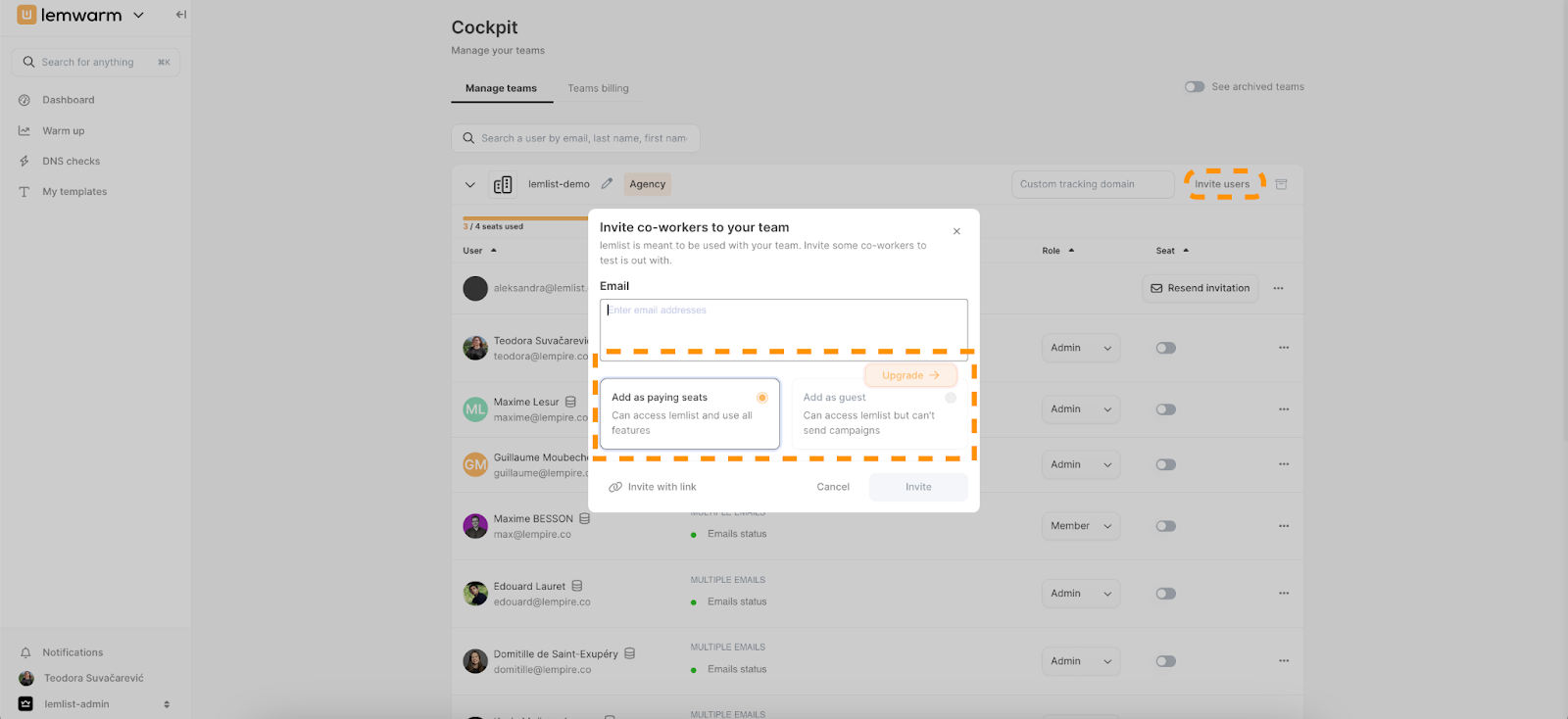Open the My templates sidebar item
The width and height of the screenshot is (1568, 719).
(x=74, y=192)
